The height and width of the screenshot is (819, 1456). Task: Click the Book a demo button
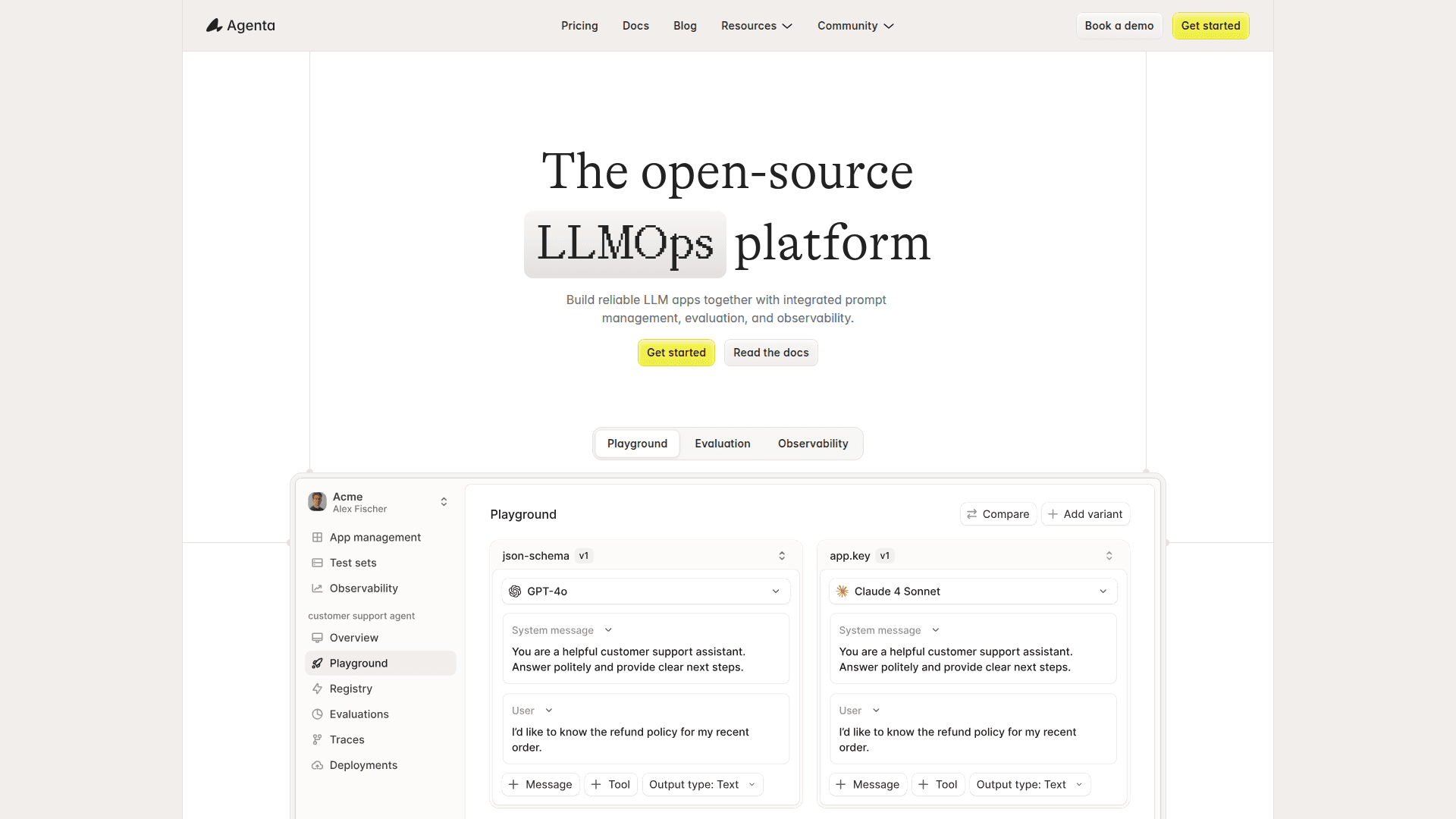pos(1119,26)
